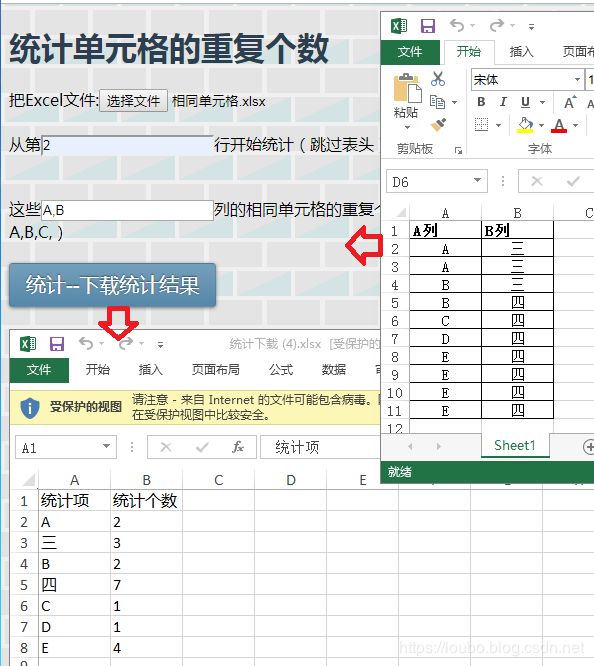
Task: Open the Fill Color dropdown arrow
Action: [541, 125]
